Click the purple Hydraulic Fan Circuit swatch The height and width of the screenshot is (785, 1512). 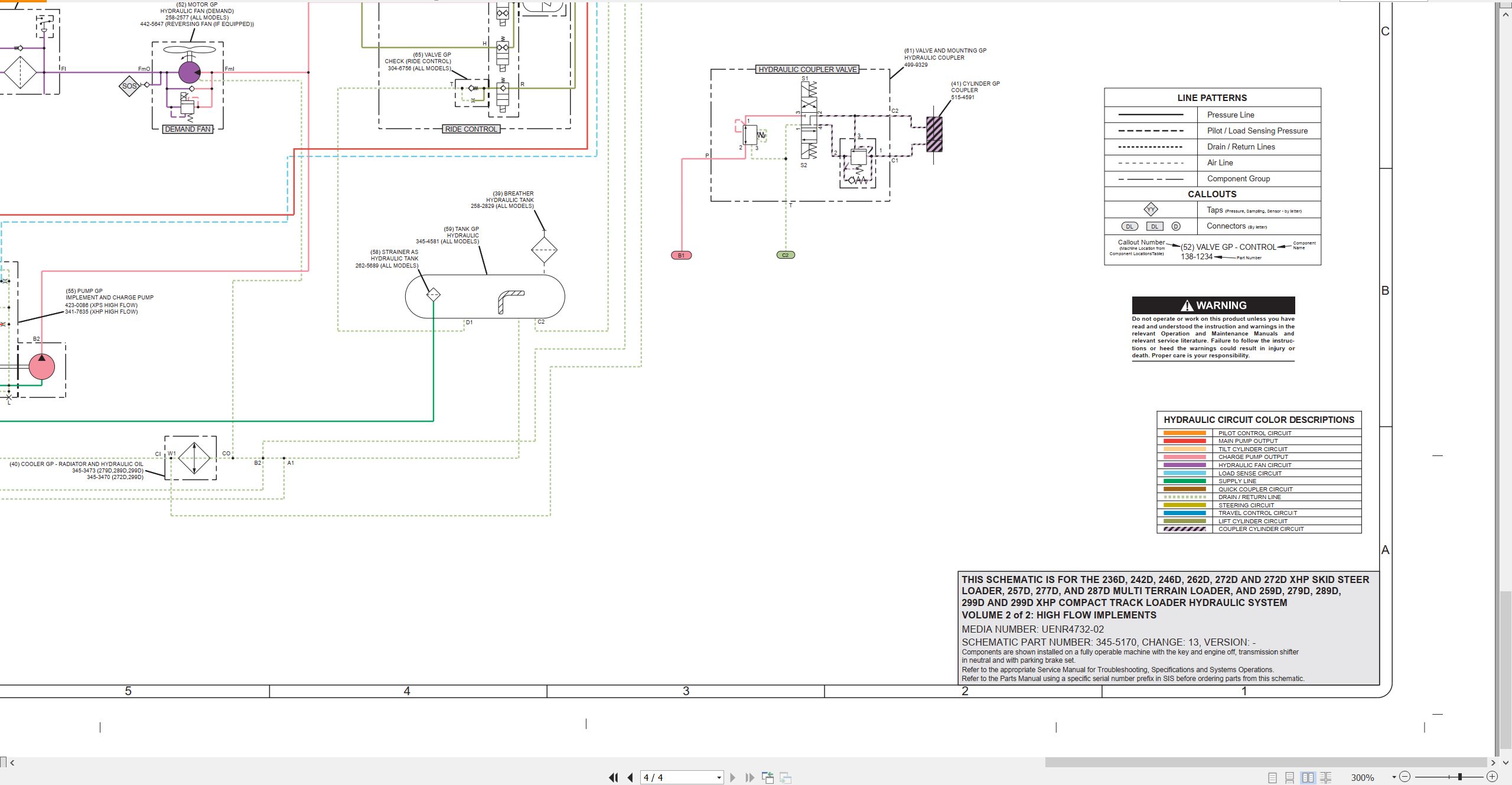(1184, 465)
